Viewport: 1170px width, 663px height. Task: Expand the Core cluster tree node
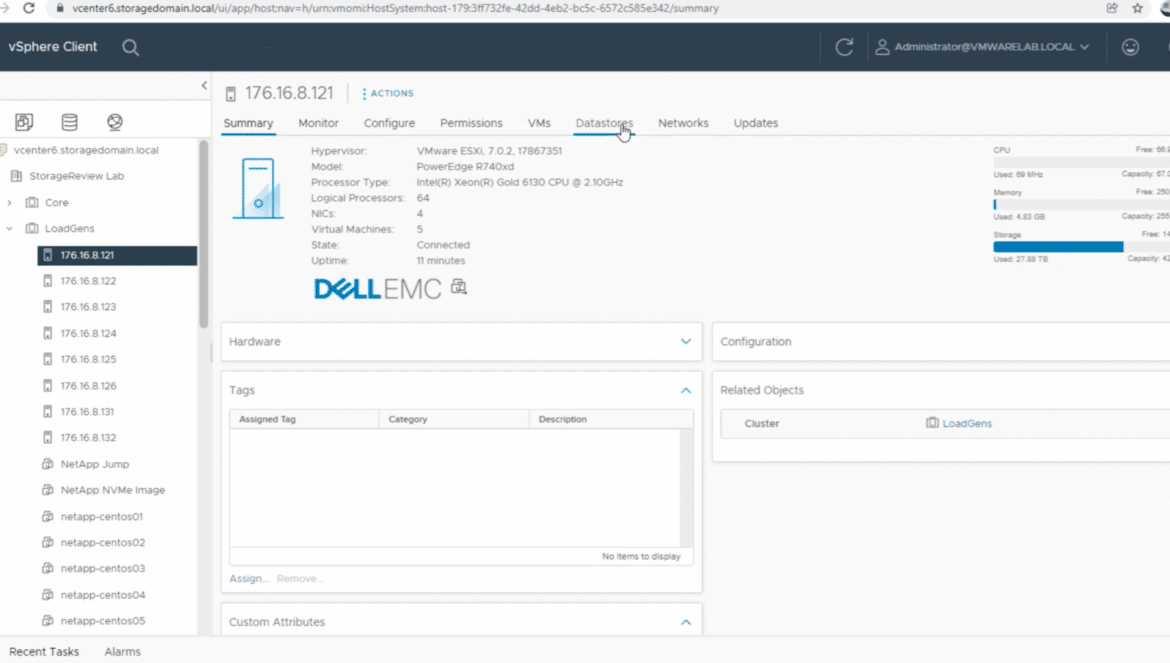[10, 203]
